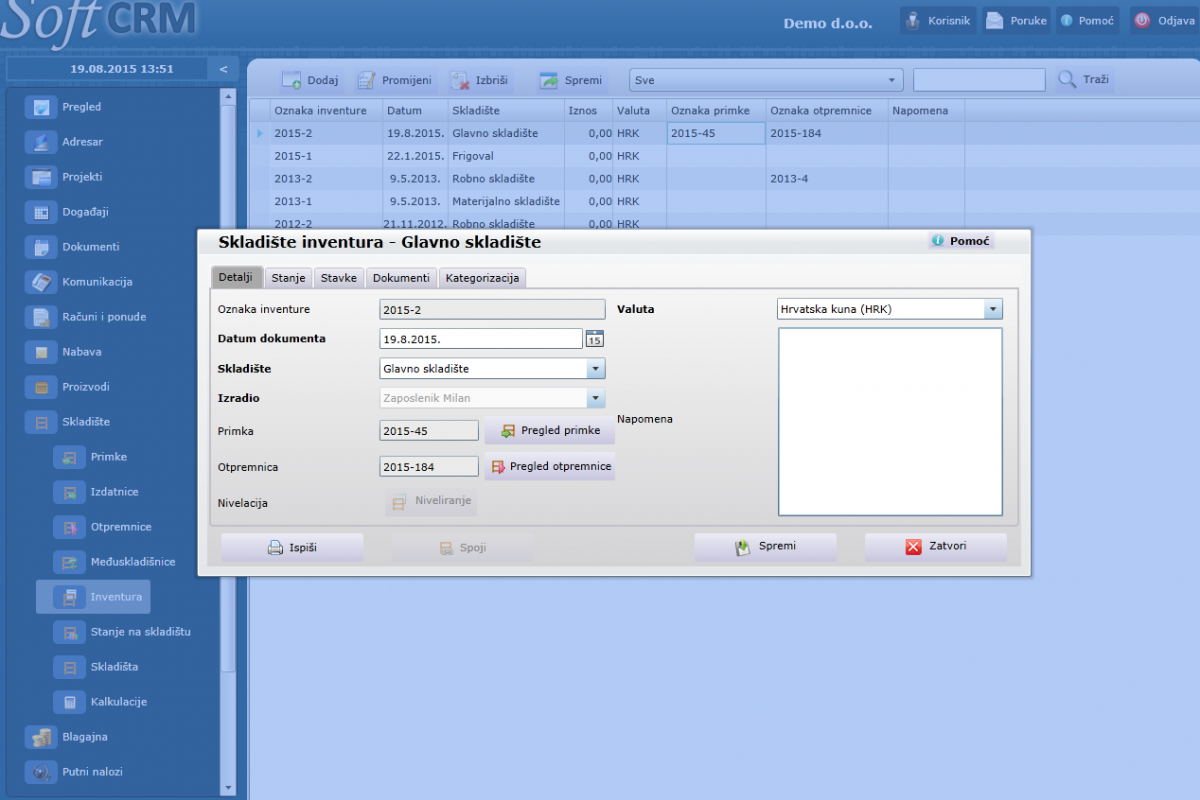Click the Spremi button in the dialog
1200x800 pixels.
coord(765,547)
